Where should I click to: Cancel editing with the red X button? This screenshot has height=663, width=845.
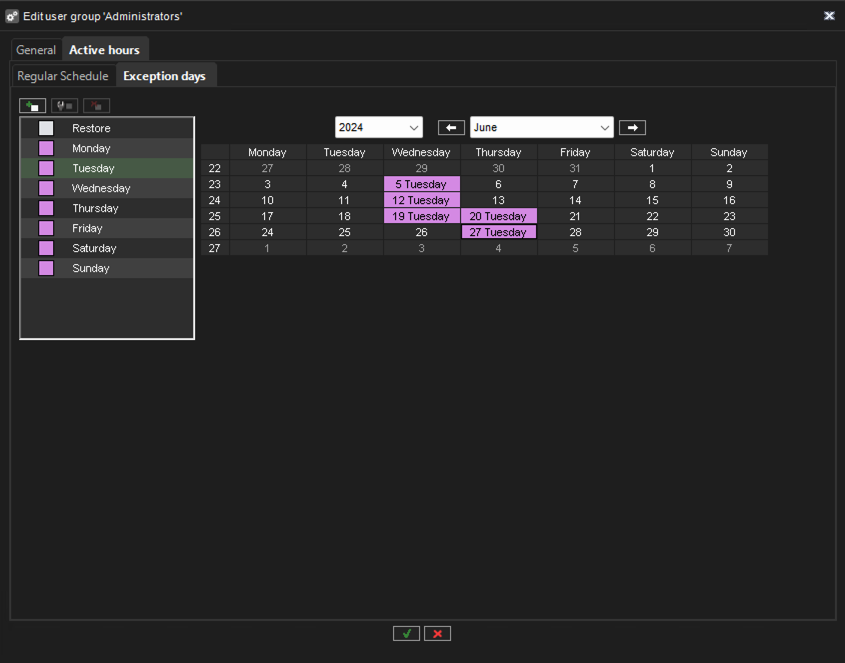click(x=437, y=633)
